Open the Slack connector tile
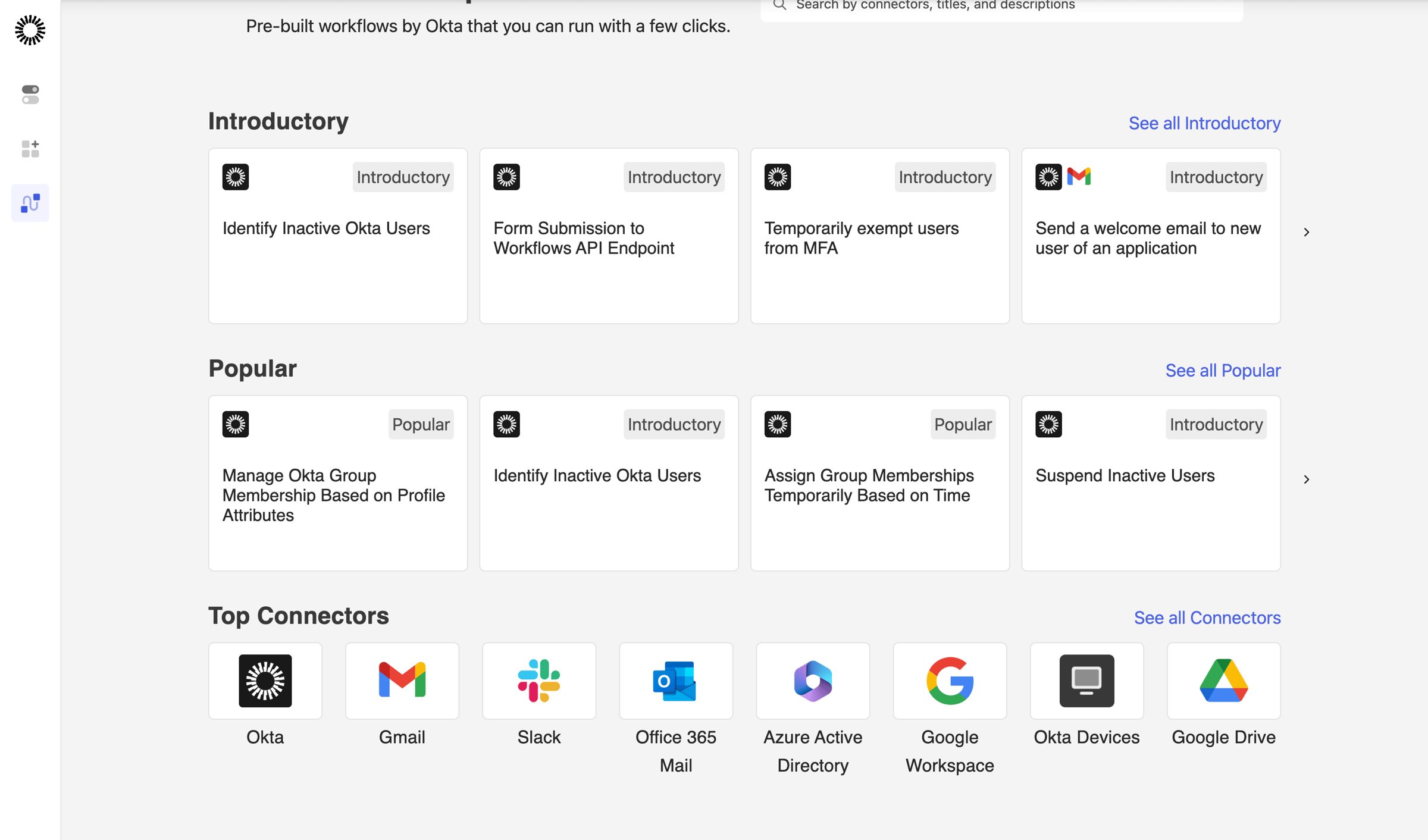 (x=539, y=681)
